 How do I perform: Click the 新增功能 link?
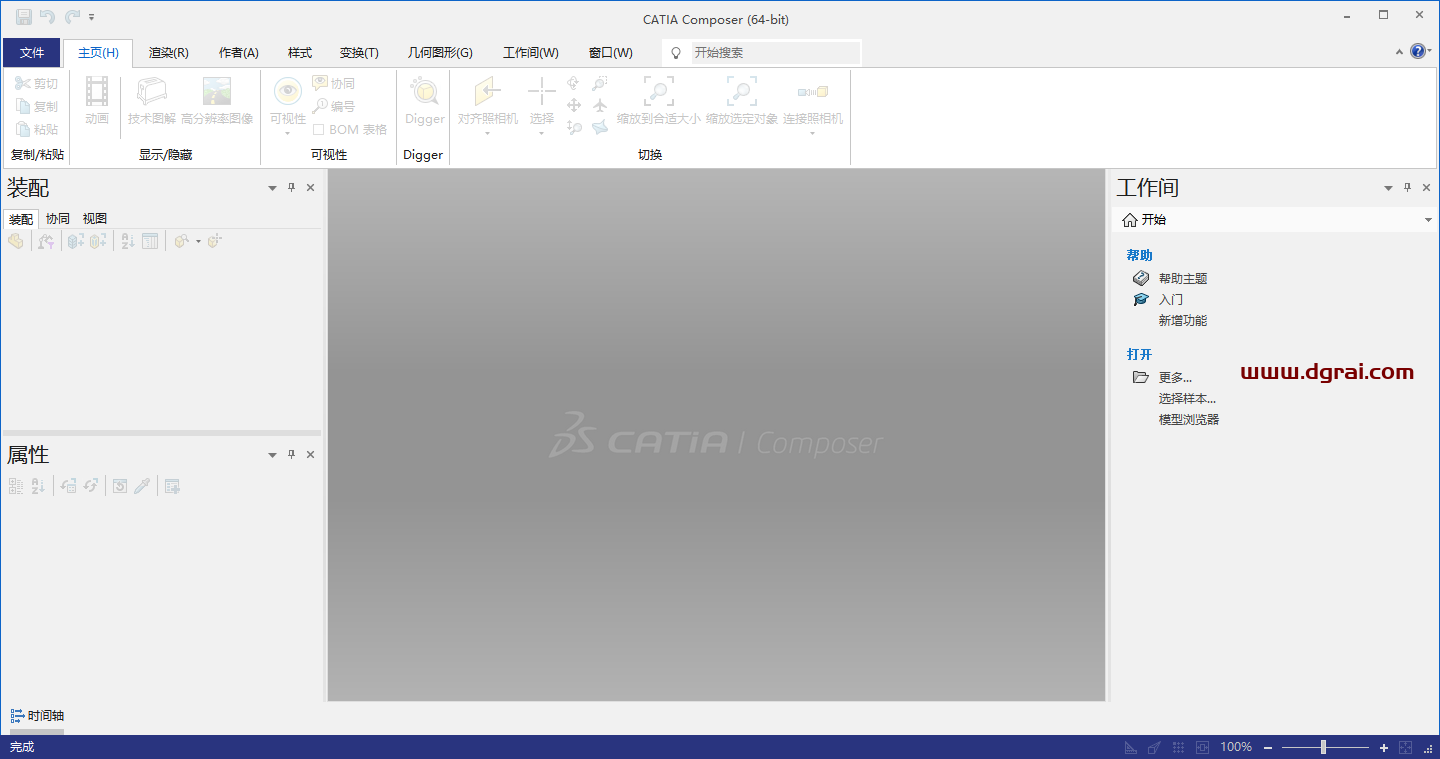tap(1183, 320)
